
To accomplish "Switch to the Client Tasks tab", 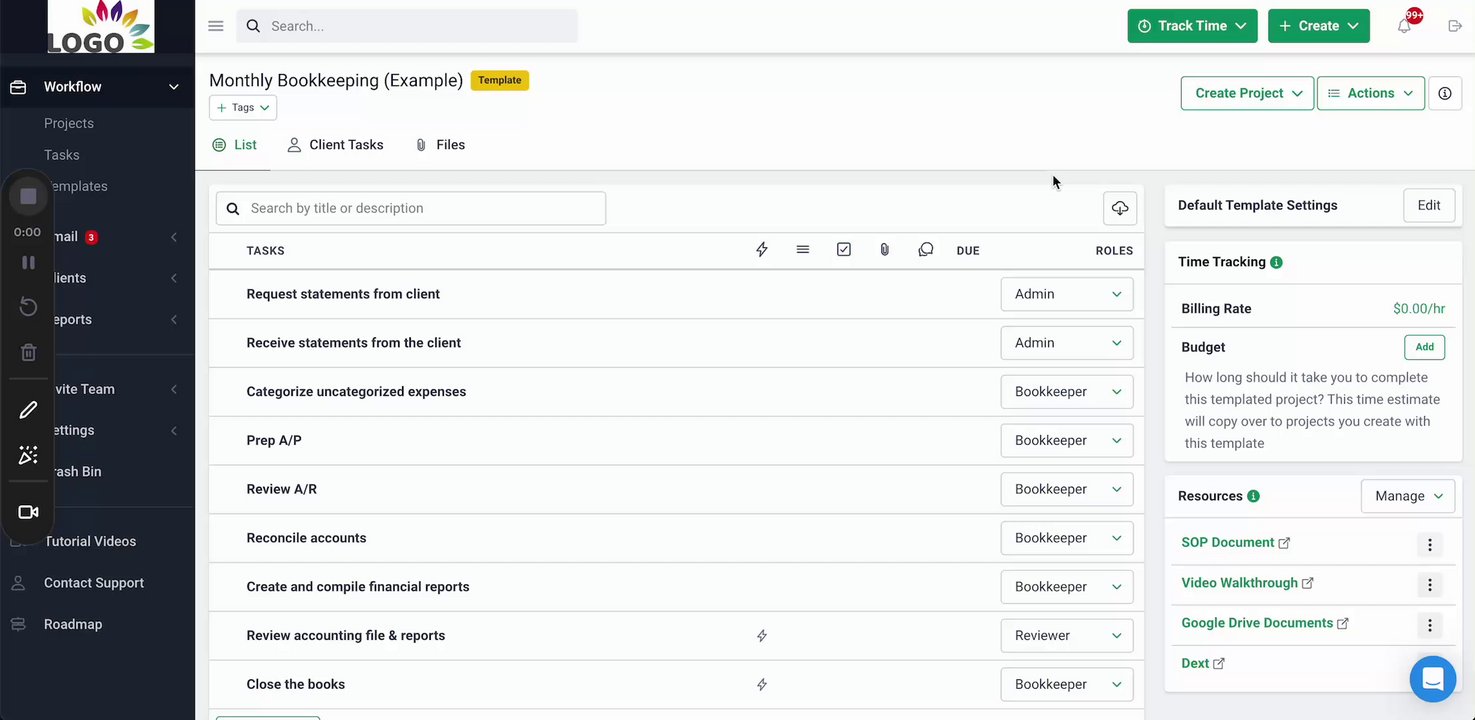I will [335, 145].
